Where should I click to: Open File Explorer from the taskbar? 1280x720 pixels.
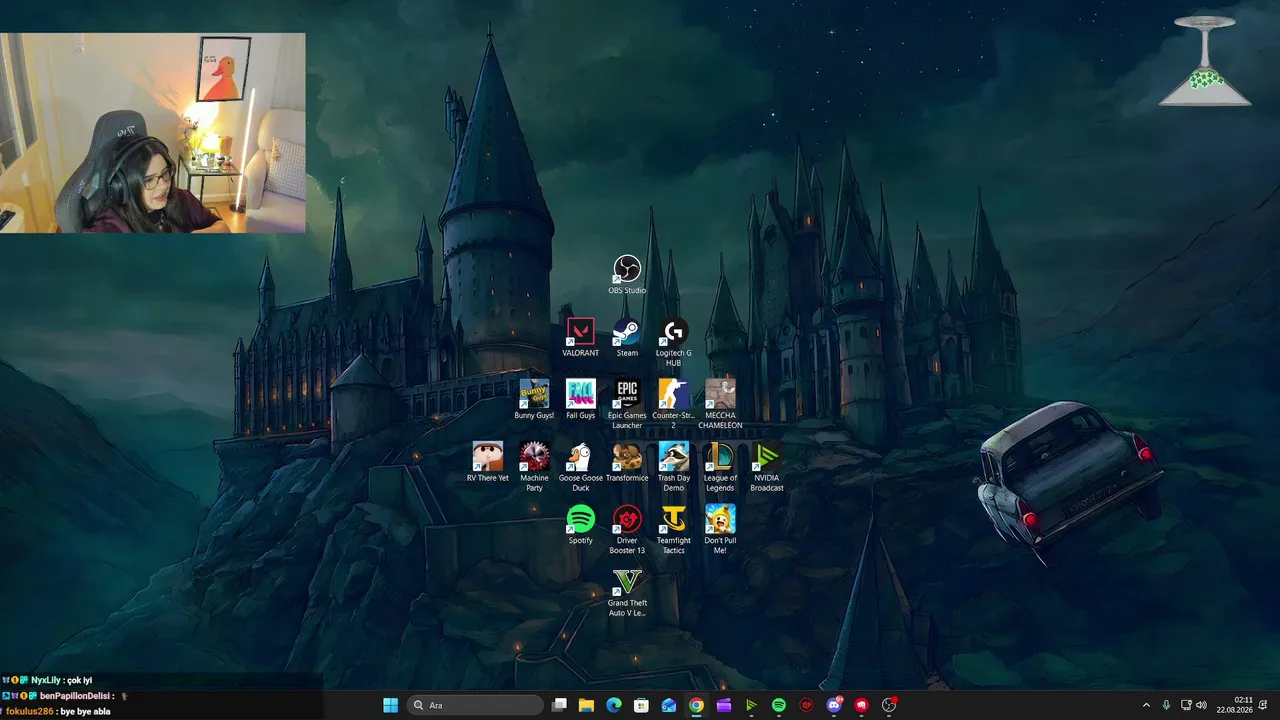tap(587, 705)
